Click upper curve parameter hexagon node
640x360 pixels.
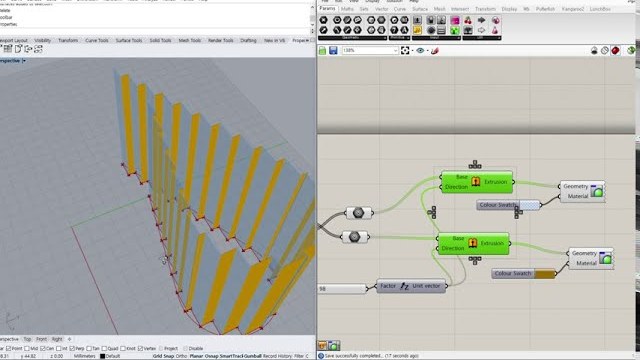click(x=358, y=213)
